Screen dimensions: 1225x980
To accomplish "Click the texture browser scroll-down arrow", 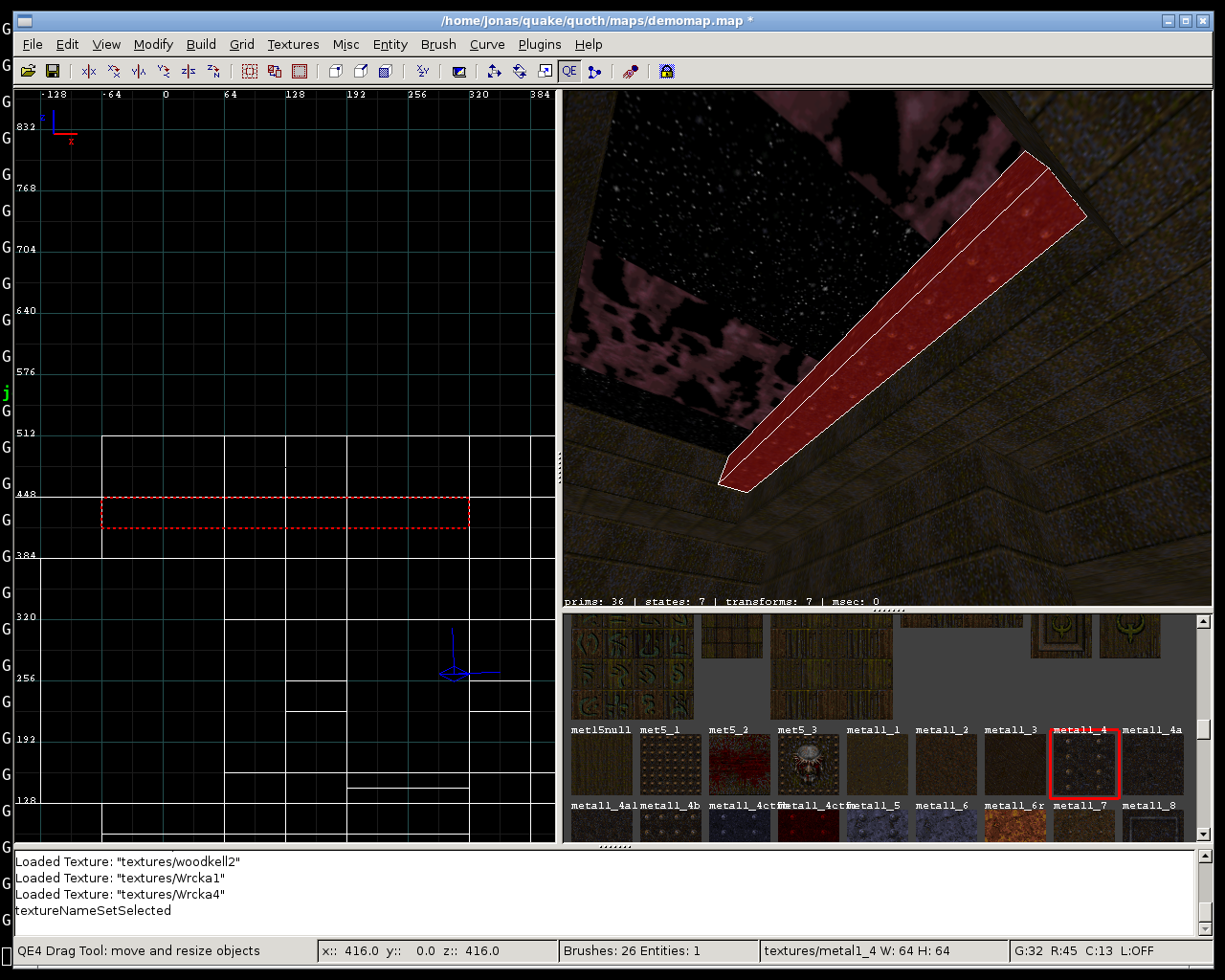I will point(1204,835).
